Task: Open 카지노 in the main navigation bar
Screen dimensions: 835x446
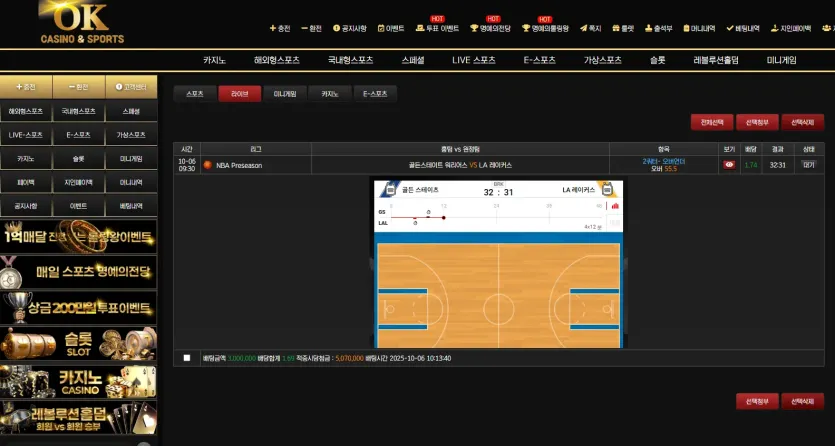Action: coord(214,60)
